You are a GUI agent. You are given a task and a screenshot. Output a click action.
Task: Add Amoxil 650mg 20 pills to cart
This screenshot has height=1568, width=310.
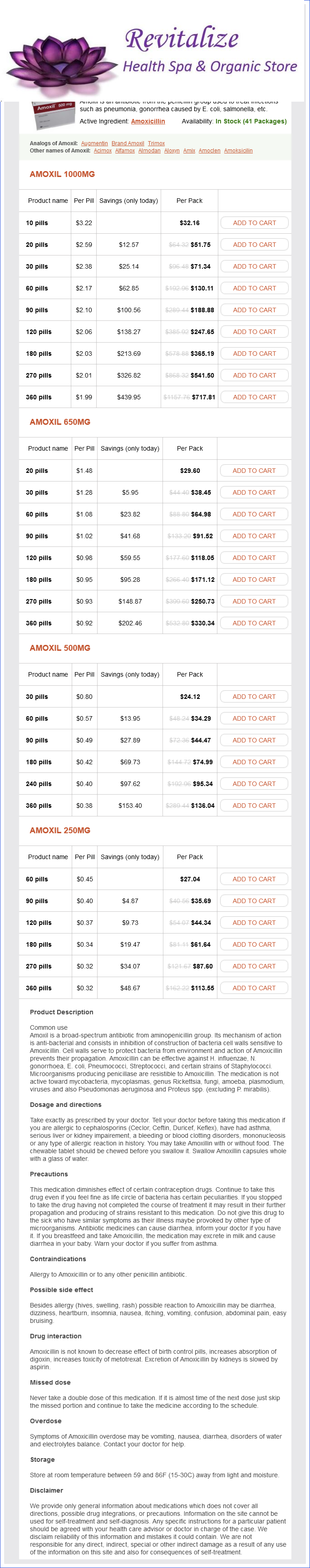point(254,471)
